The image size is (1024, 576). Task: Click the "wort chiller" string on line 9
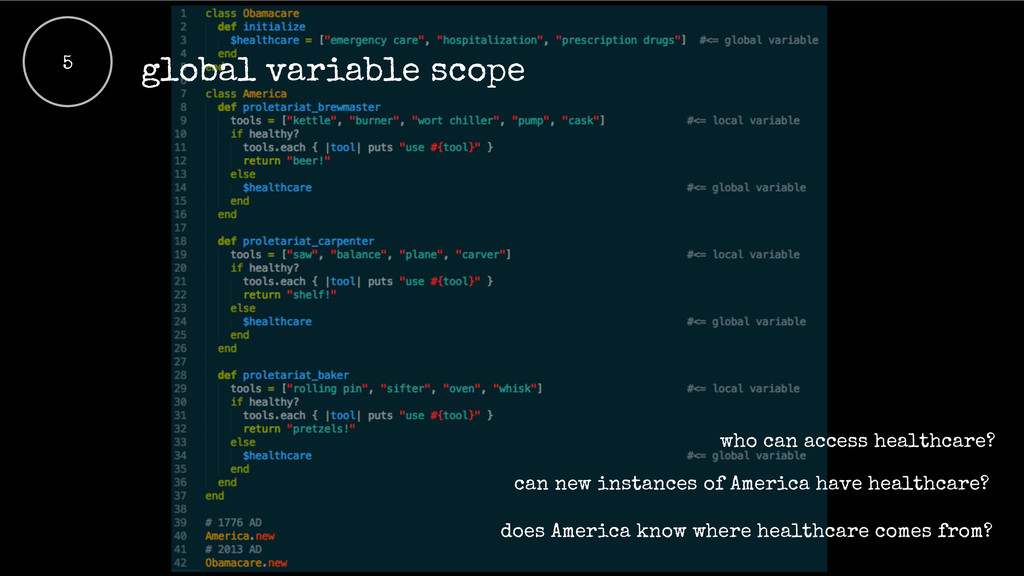456,120
